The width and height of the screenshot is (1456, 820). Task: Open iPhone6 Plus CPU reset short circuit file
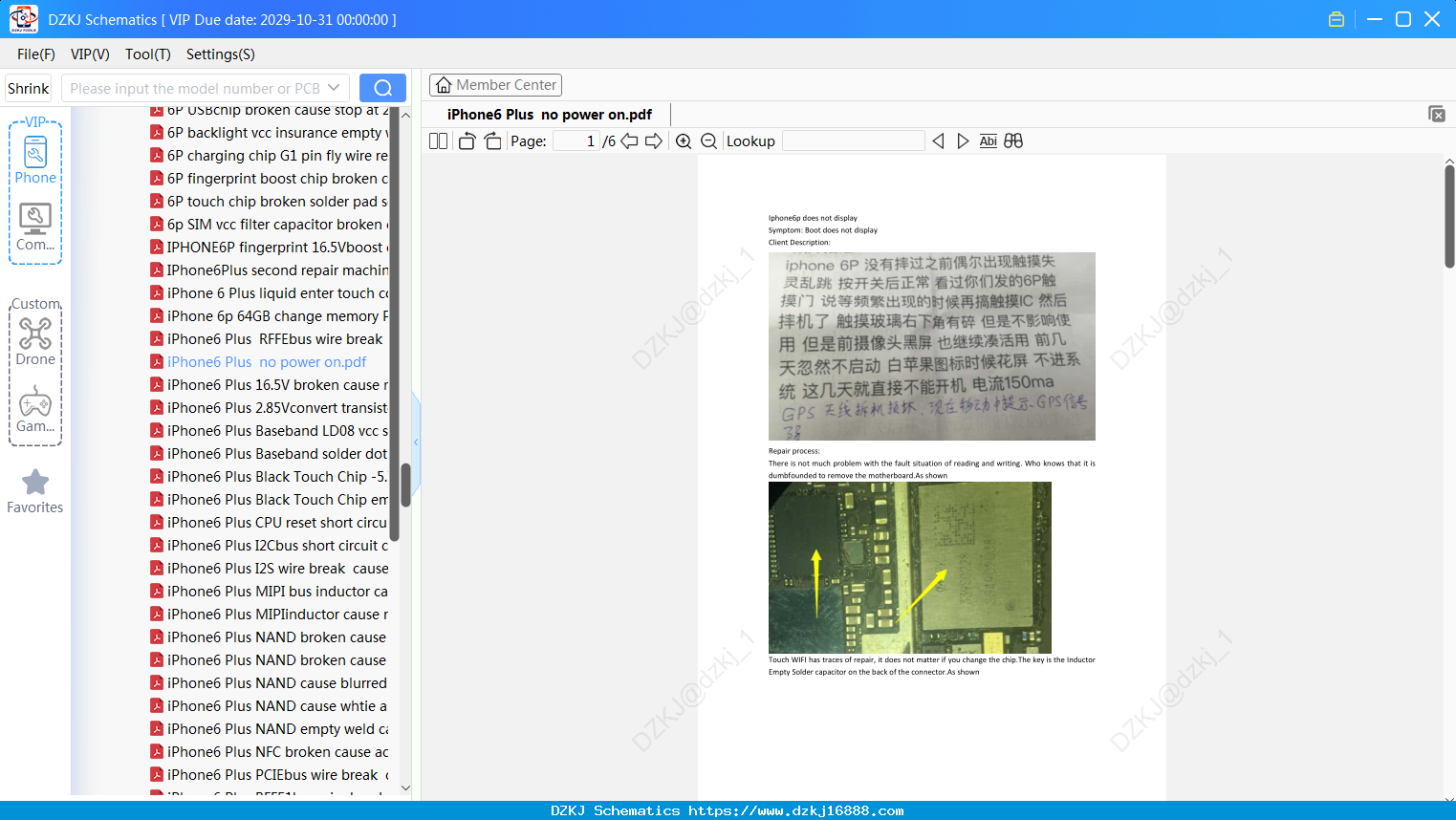[277, 523]
